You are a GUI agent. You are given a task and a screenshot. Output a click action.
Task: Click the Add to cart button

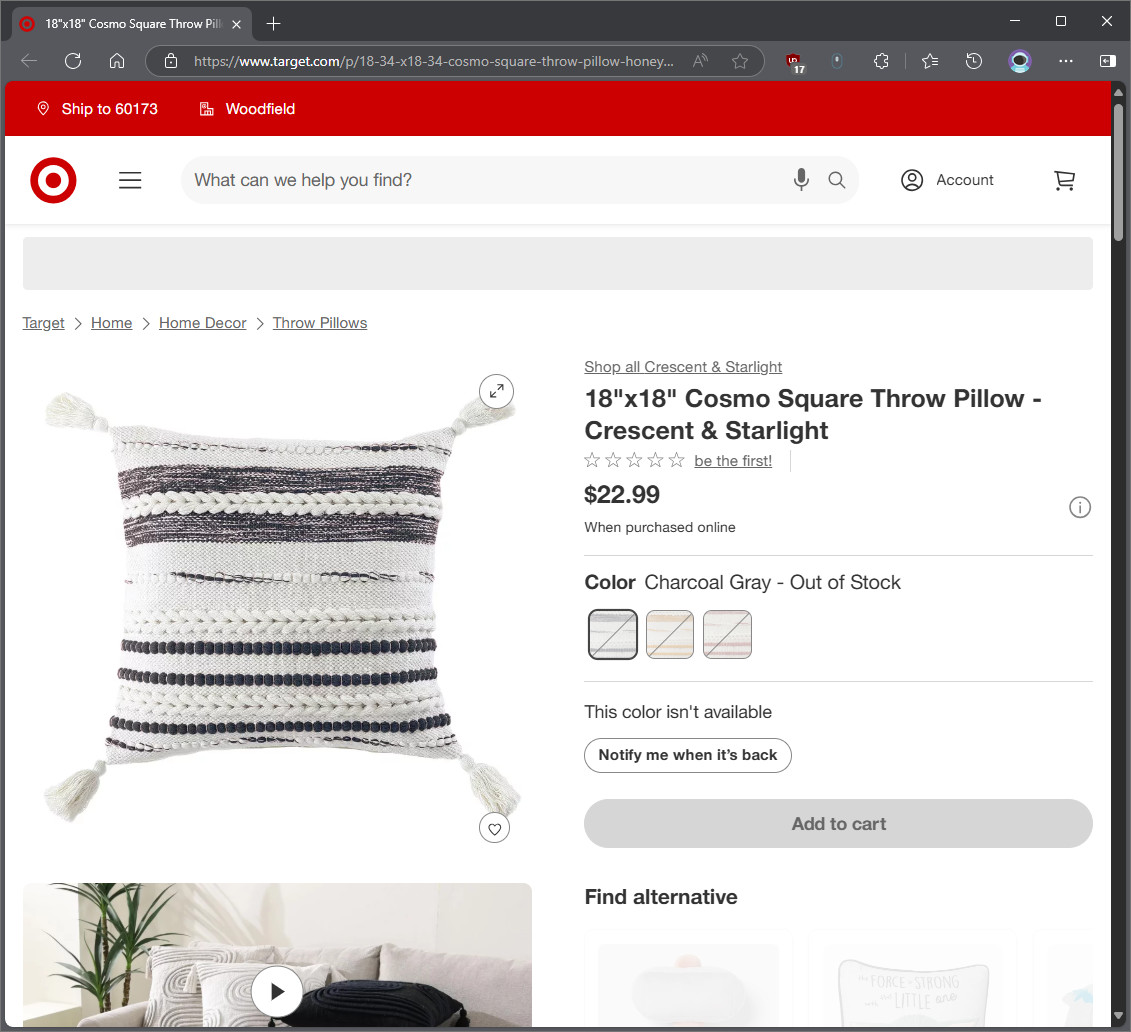[838, 824]
